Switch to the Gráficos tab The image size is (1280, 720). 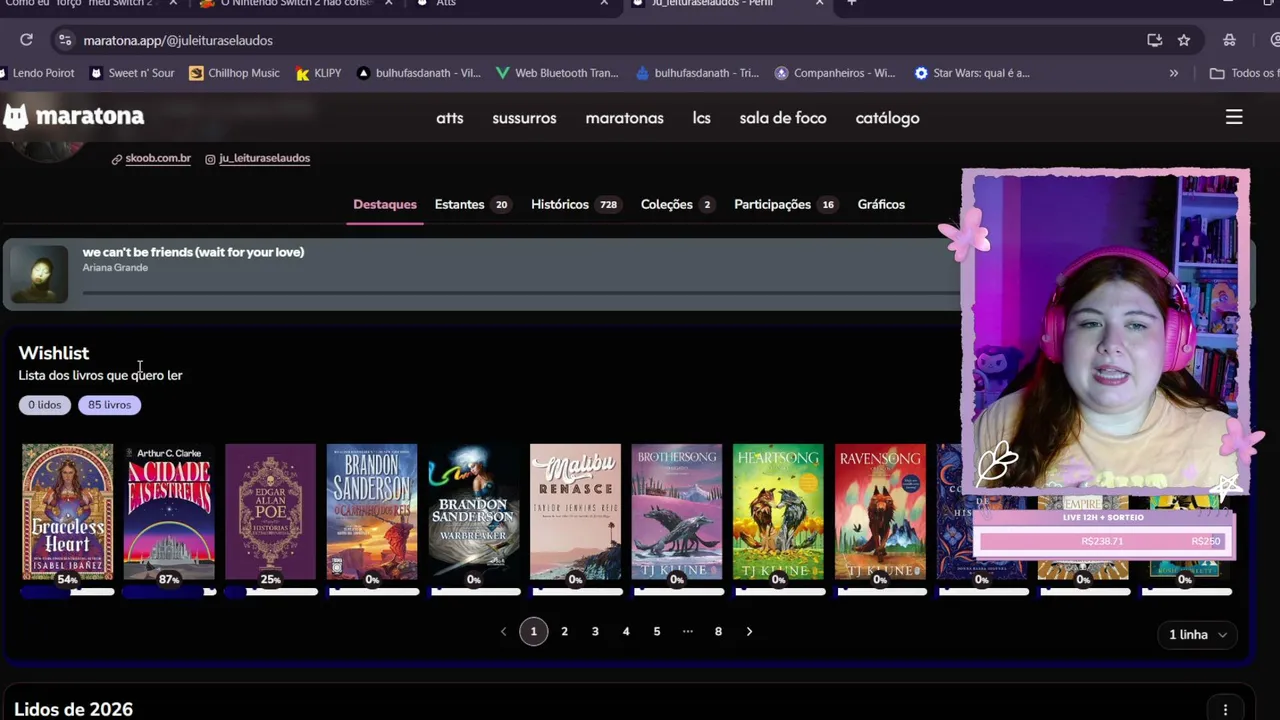(881, 204)
